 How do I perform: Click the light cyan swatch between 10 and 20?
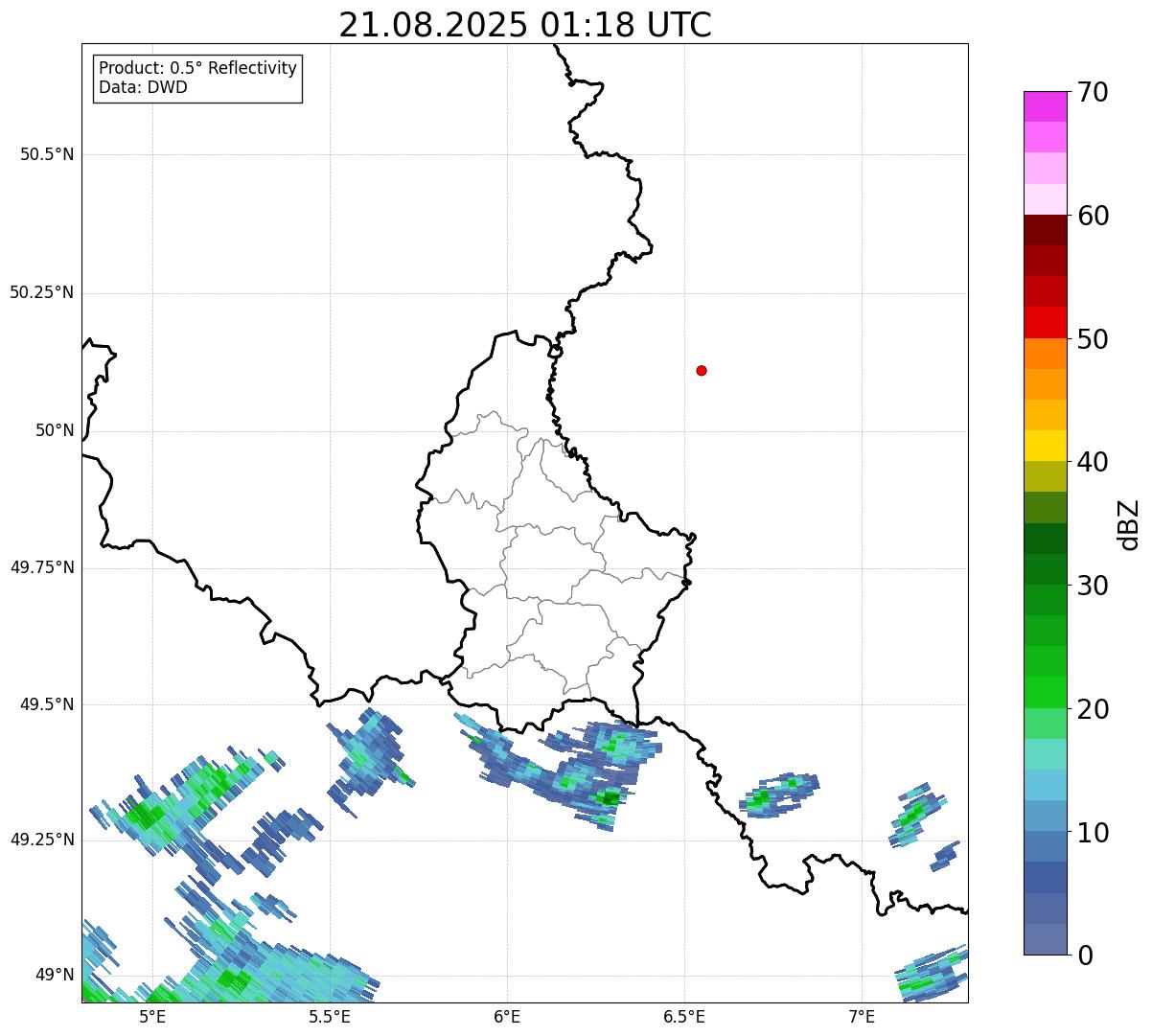tap(1045, 754)
